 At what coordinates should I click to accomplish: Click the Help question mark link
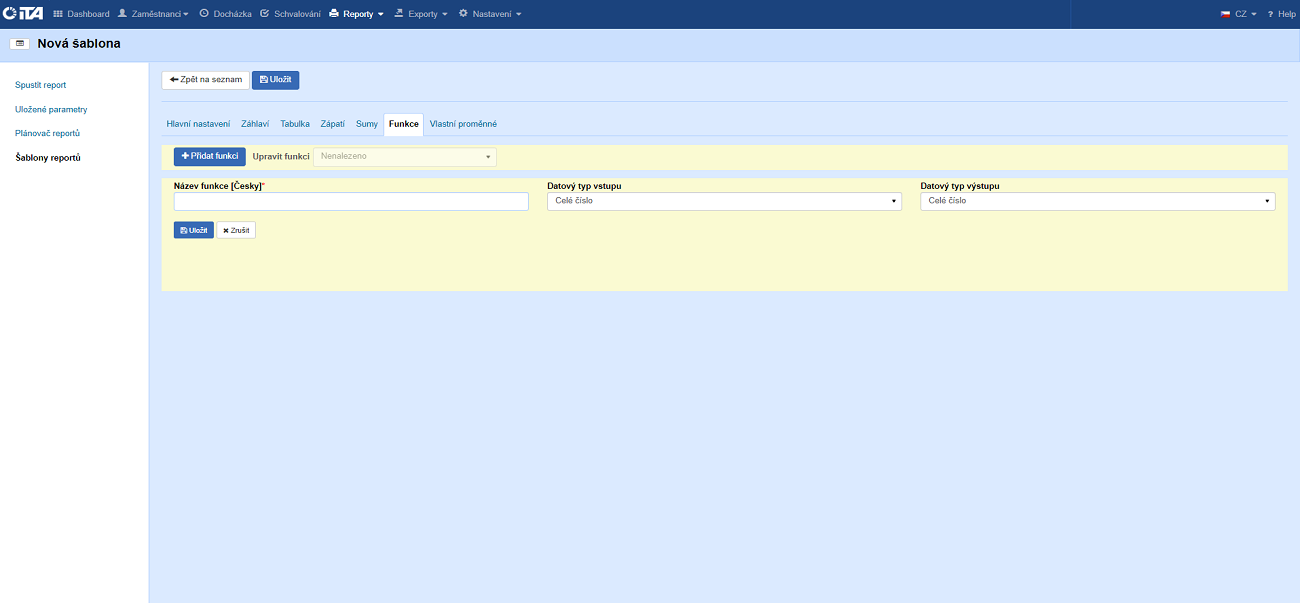1281,14
